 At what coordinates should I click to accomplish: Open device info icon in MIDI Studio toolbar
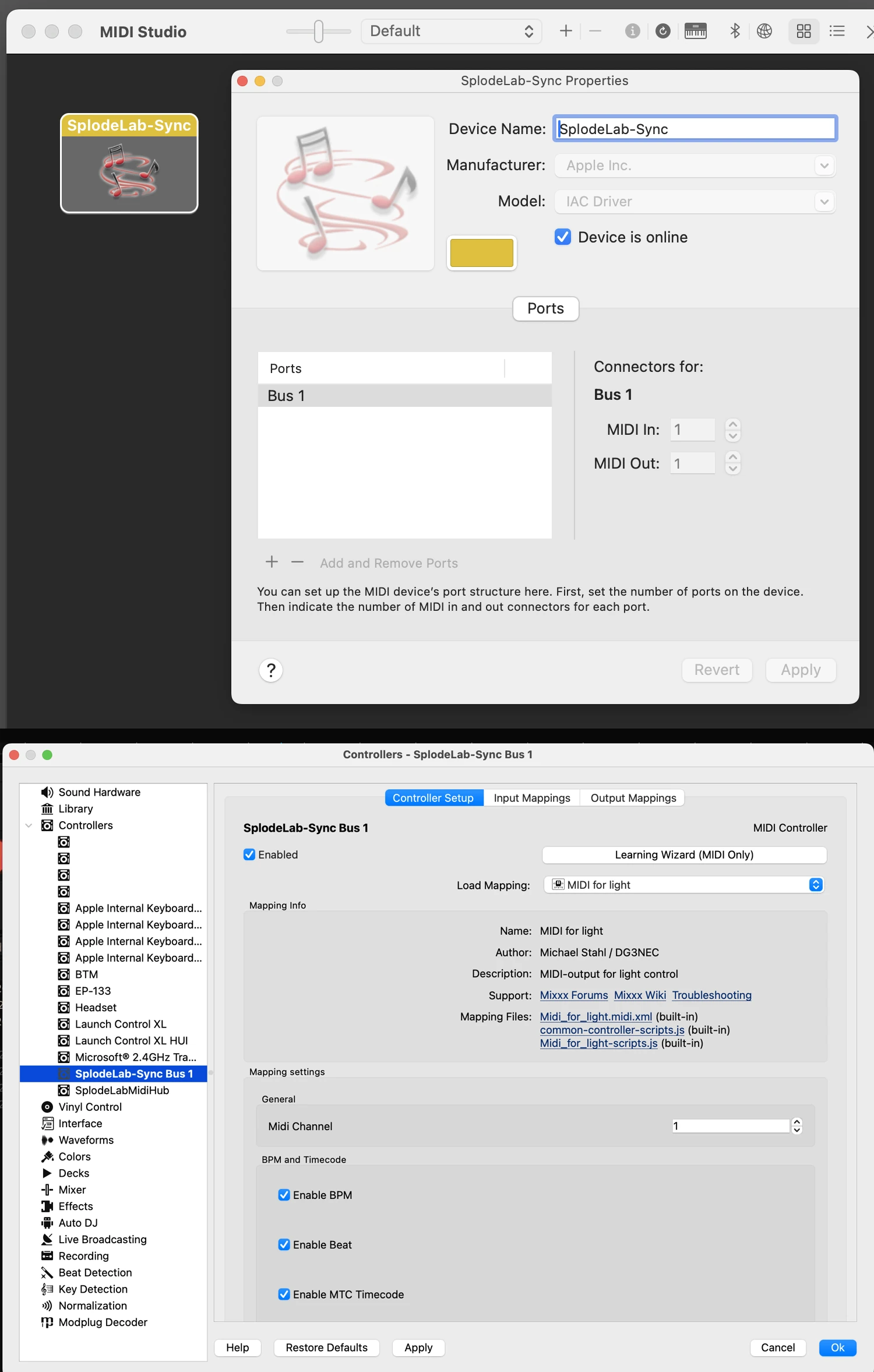click(x=632, y=31)
